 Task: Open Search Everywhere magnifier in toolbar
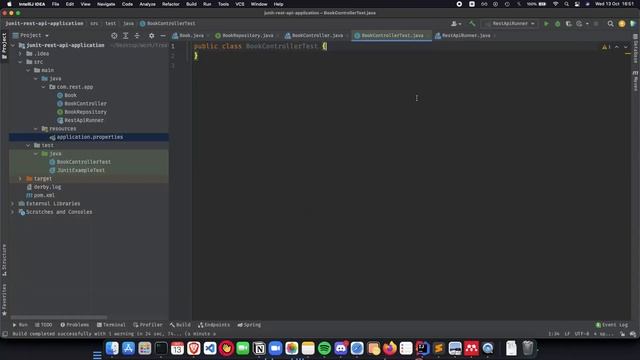pos(610,24)
